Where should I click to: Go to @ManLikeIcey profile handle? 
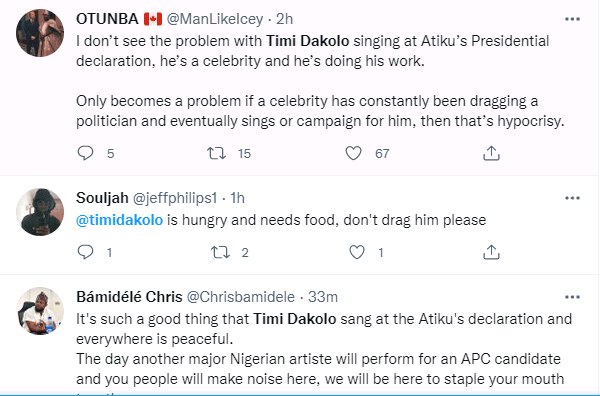(x=215, y=19)
